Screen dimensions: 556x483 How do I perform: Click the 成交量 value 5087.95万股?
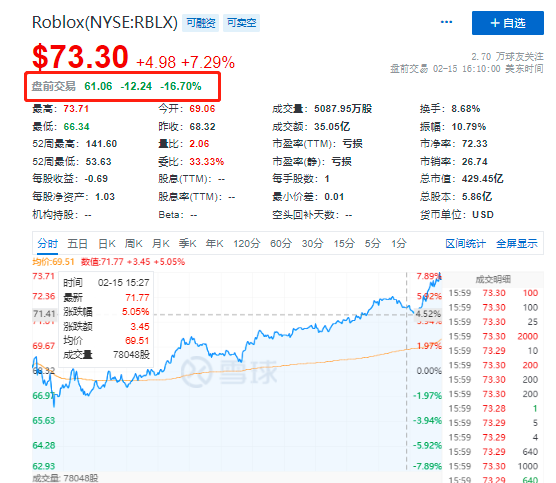click(x=343, y=109)
